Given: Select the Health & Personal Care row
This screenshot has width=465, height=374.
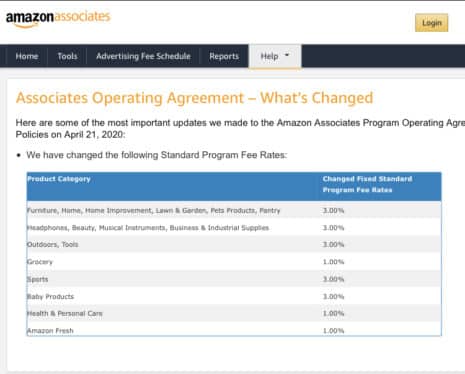Looking at the screenshot, I should pyautogui.click(x=234, y=313).
